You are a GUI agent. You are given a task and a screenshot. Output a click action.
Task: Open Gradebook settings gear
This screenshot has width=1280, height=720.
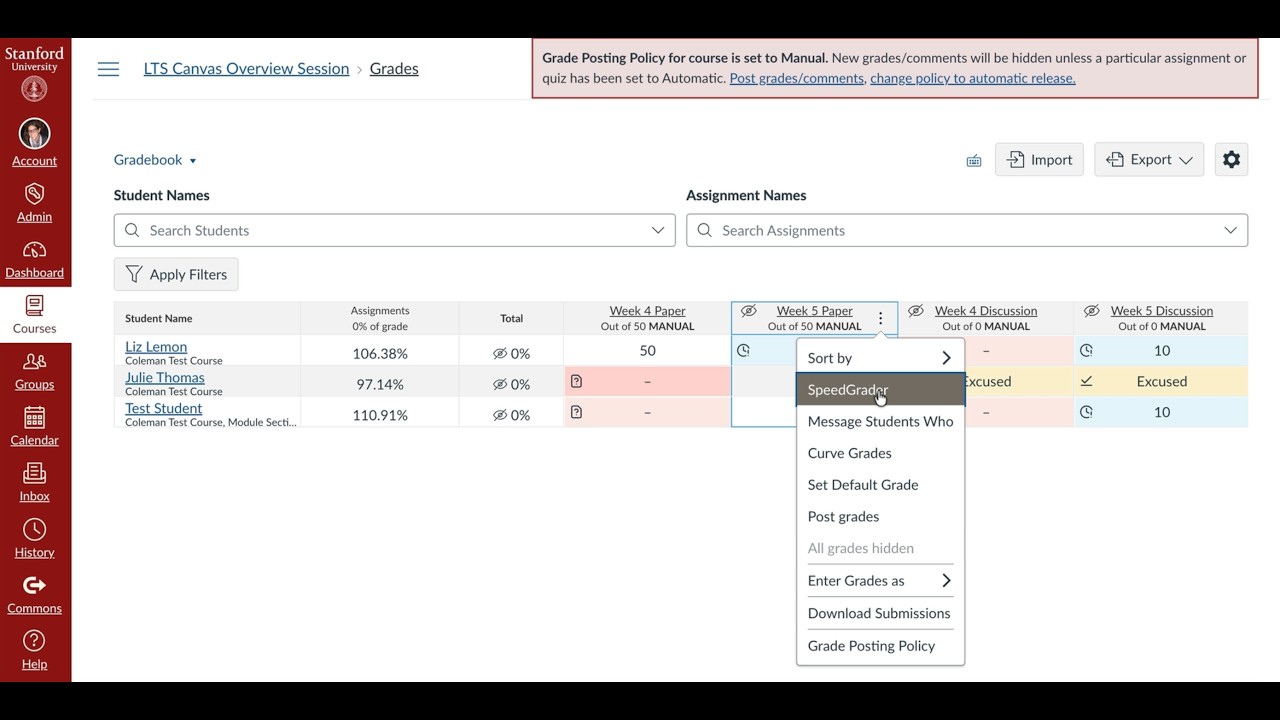click(x=1231, y=160)
